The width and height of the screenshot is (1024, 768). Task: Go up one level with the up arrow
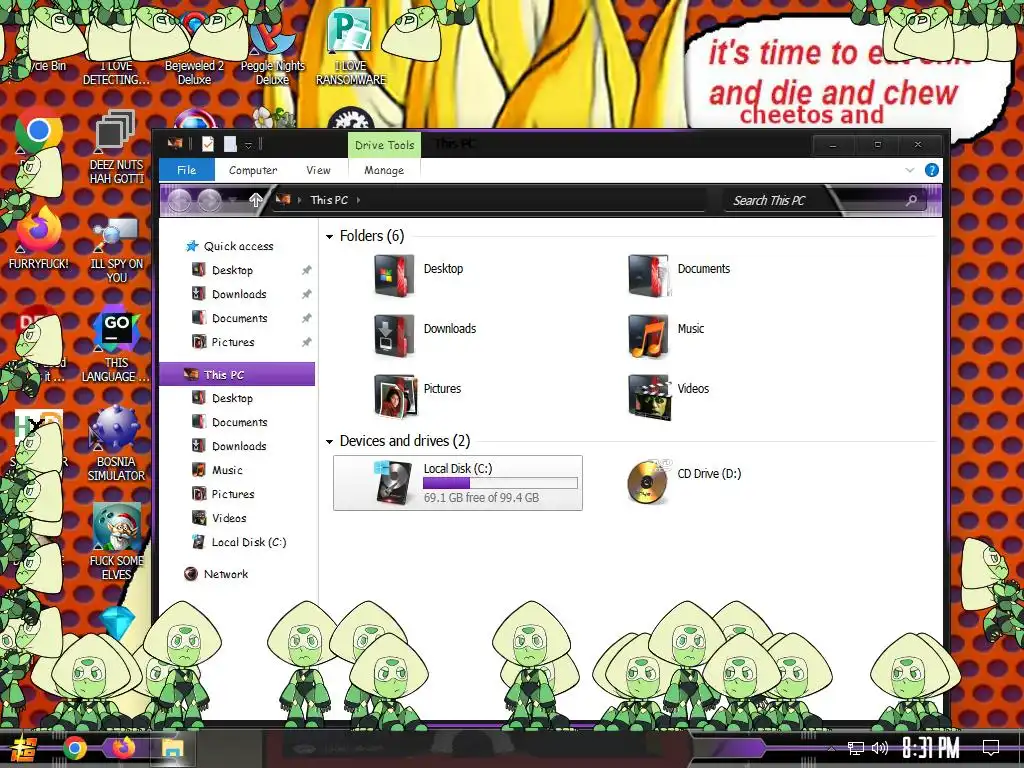coord(255,200)
